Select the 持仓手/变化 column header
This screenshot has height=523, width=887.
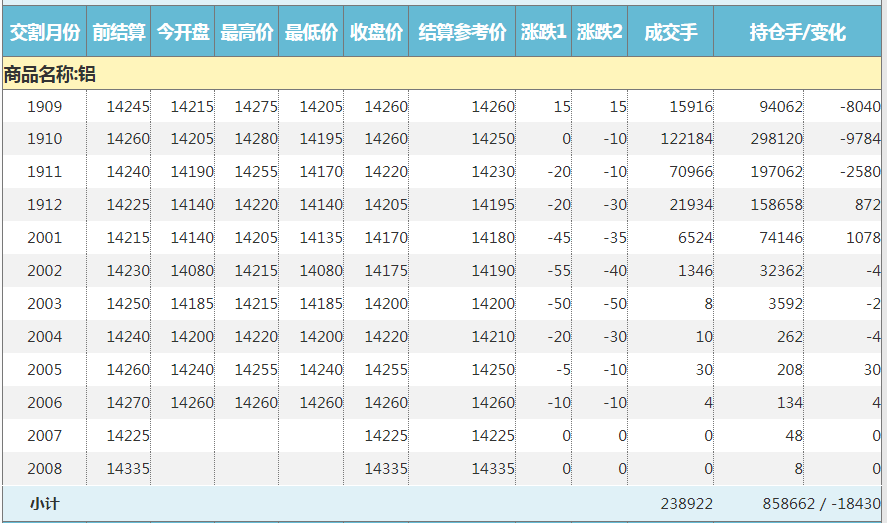[797, 32]
